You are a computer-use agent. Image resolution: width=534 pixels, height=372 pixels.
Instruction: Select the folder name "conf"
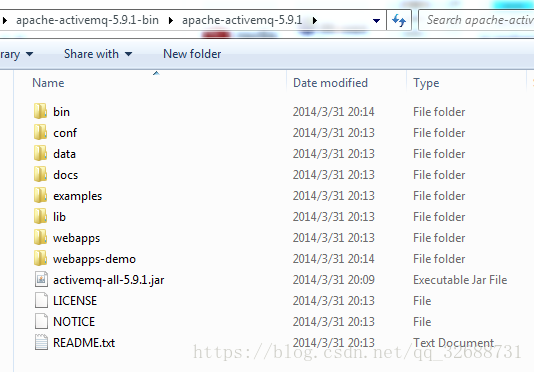click(65, 133)
